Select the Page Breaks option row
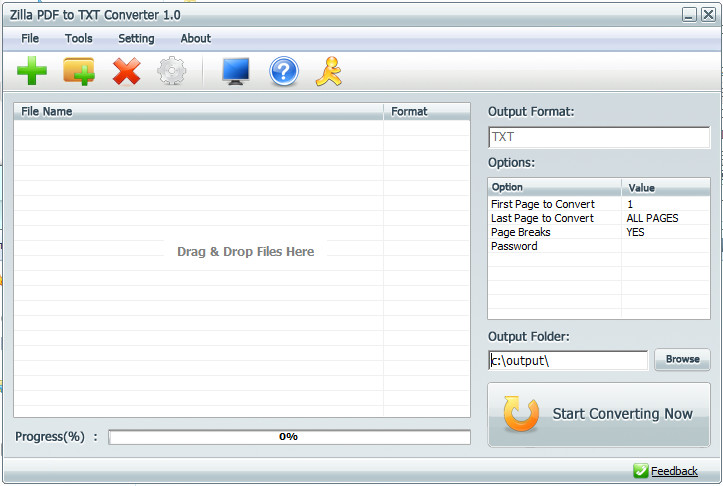This screenshot has width=723, height=486. point(599,231)
